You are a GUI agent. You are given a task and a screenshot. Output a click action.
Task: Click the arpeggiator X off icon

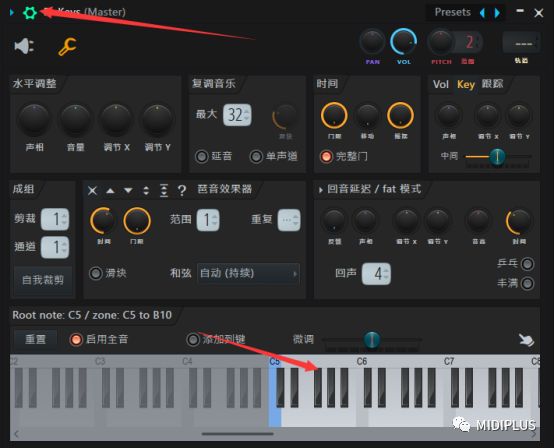pos(92,191)
